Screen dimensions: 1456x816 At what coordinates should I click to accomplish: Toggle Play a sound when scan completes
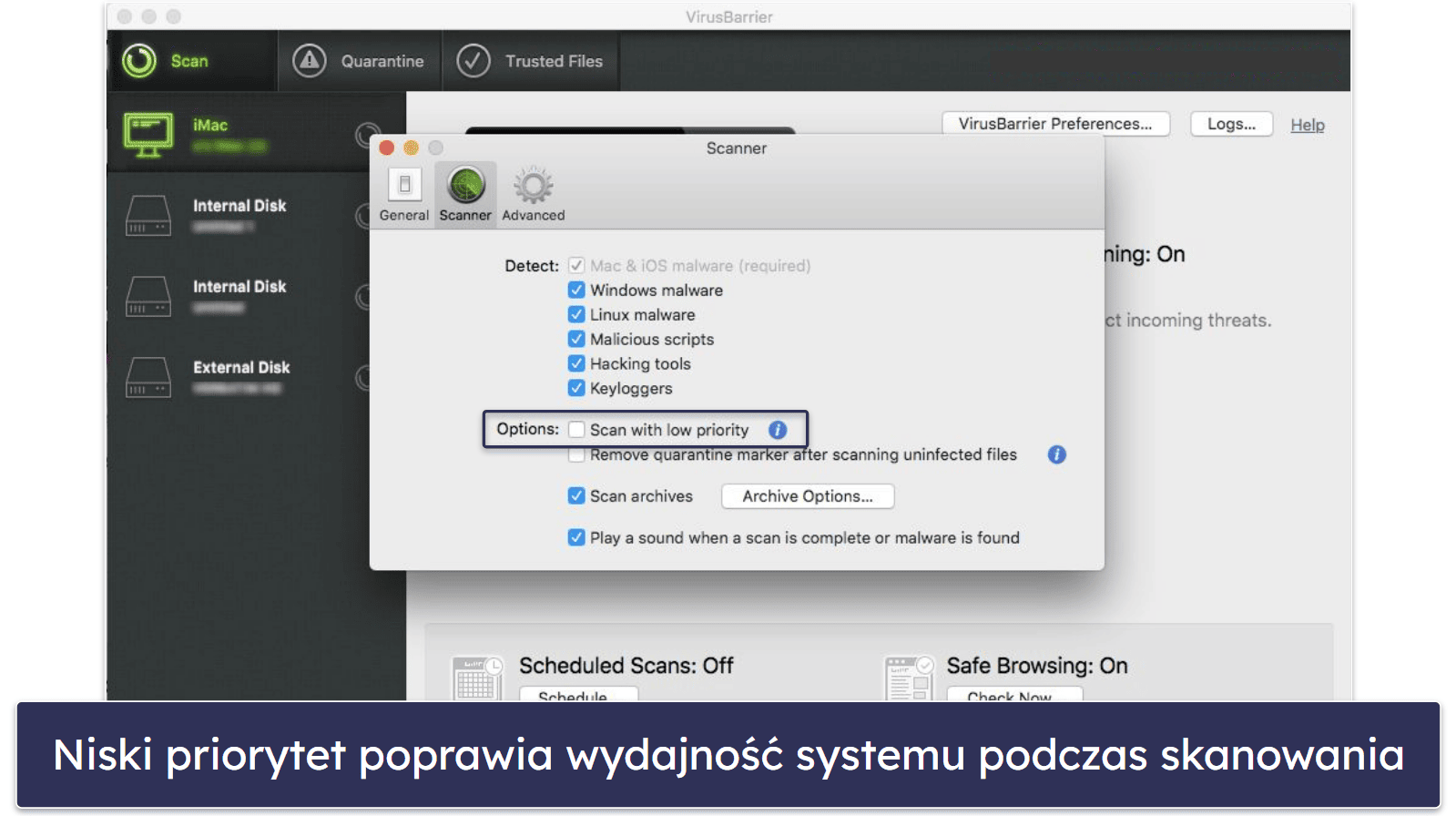[576, 538]
